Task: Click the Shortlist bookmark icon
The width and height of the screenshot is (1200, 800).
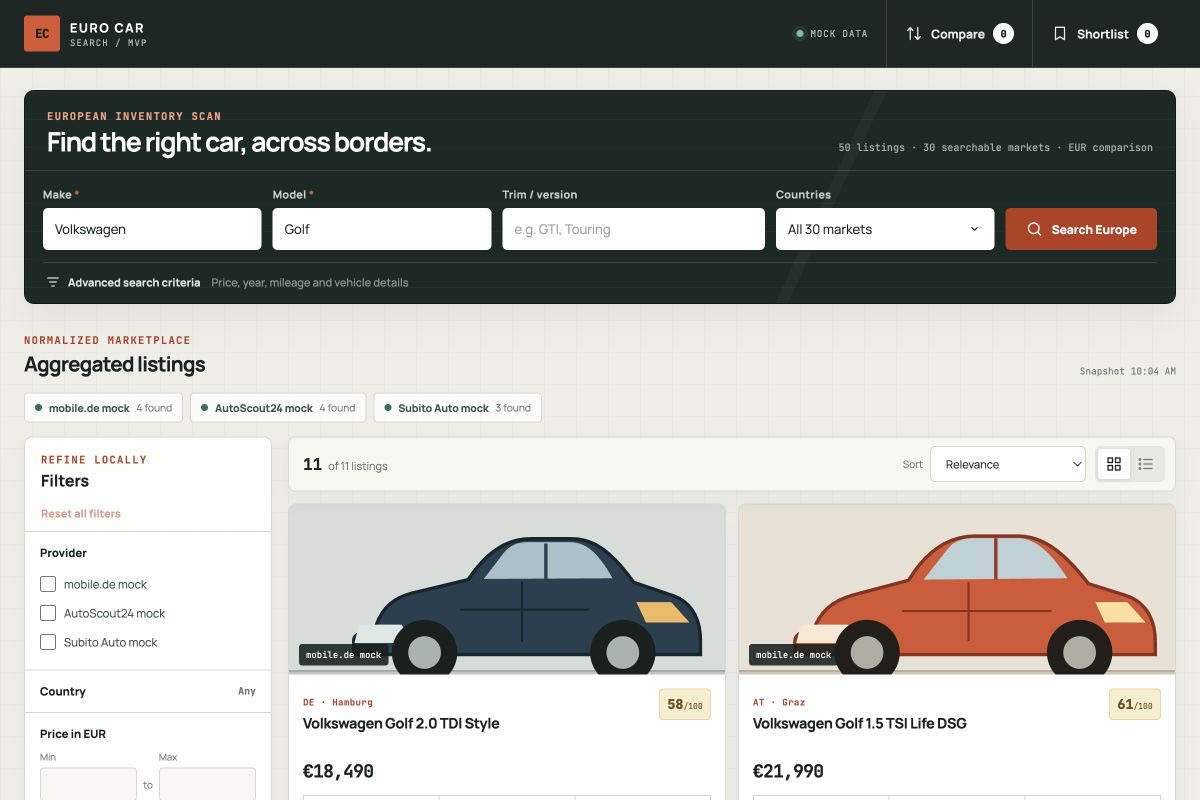Action: (1060, 34)
